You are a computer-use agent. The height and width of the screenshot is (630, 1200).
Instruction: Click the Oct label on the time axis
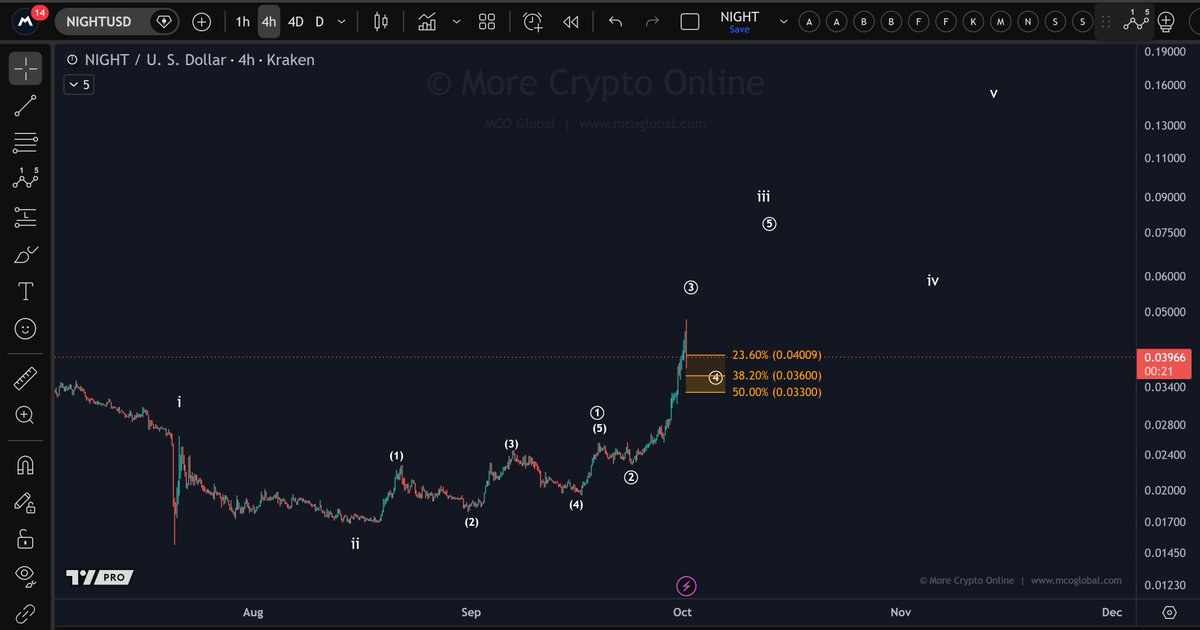tap(683, 612)
